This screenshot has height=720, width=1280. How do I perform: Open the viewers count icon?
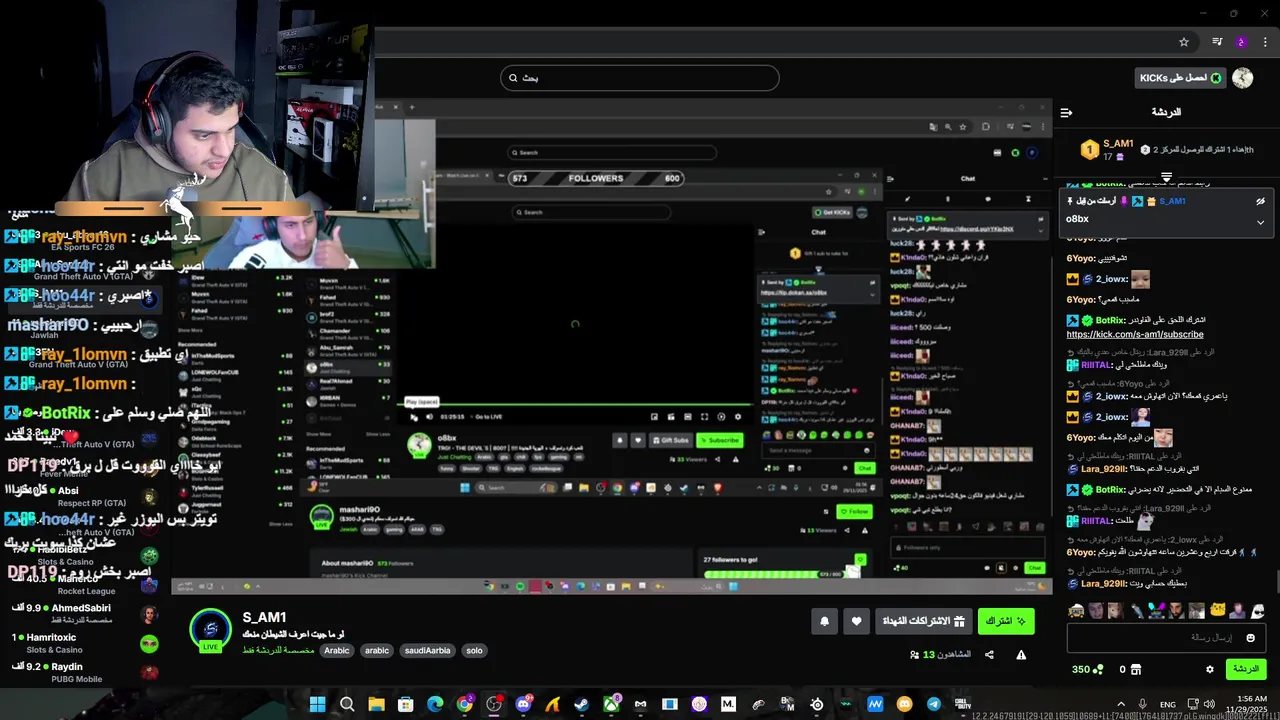click(914, 655)
